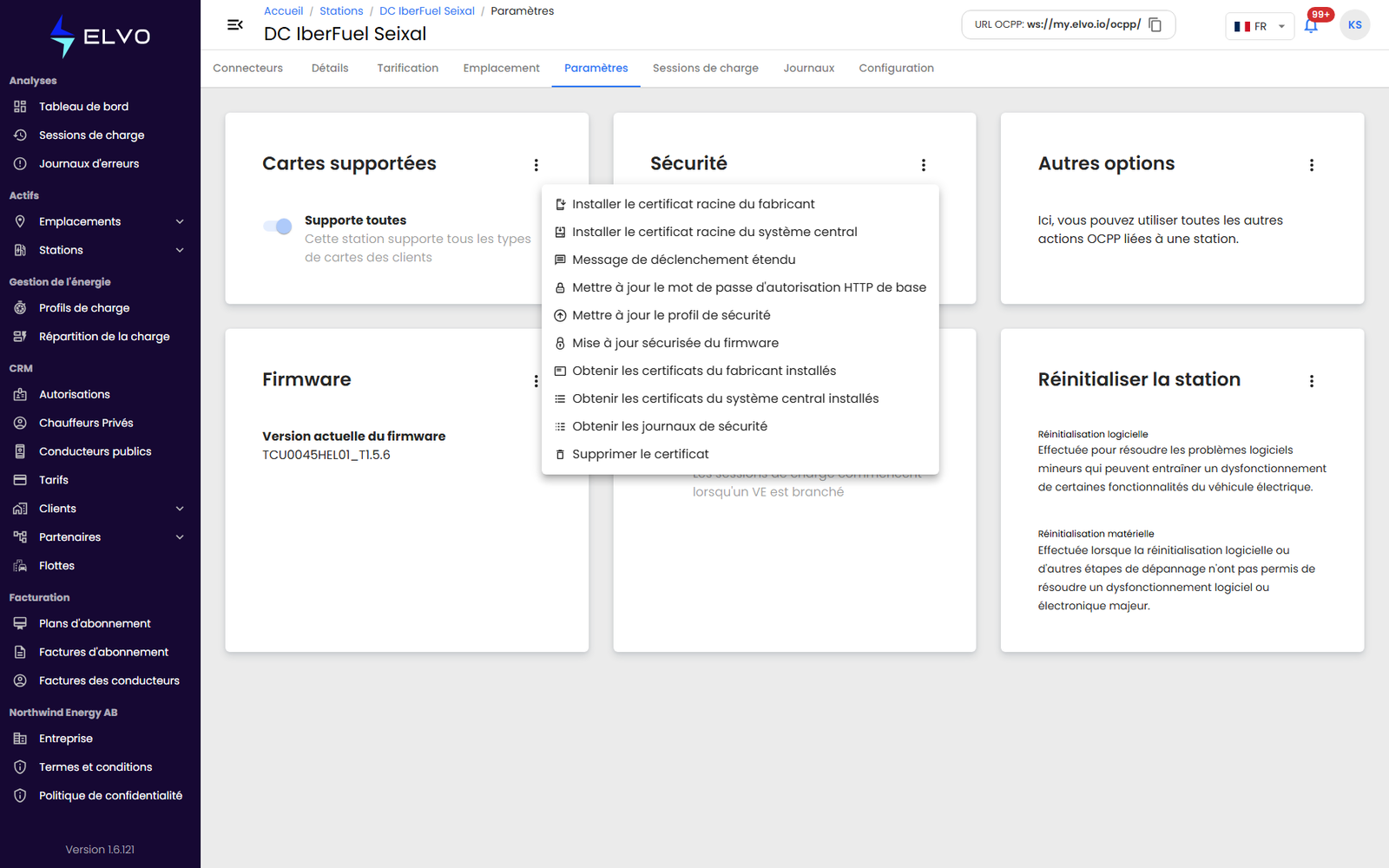Image resolution: width=1389 pixels, height=868 pixels.
Task: Open the Configuration tab
Action: (x=897, y=69)
